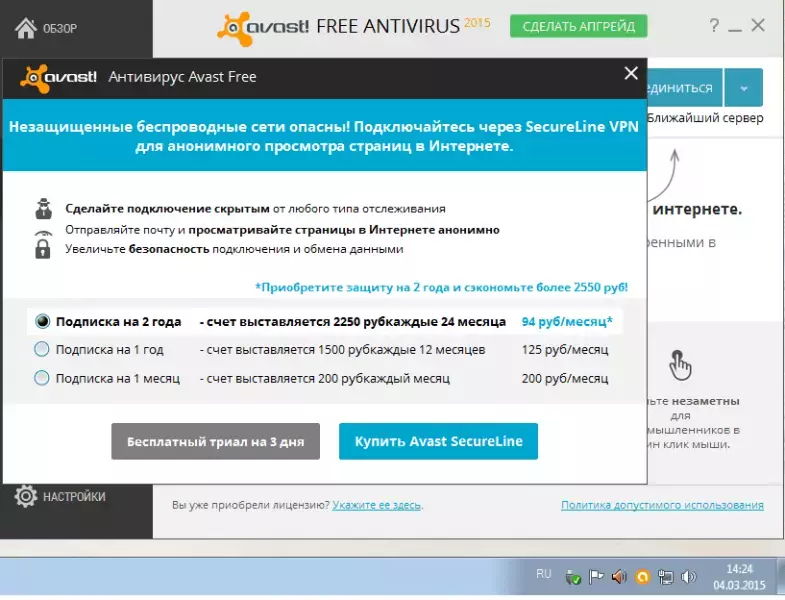Click the Обзор sidebar label
Image resolution: width=785 pixels, height=600 pixels.
(x=60, y=29)
